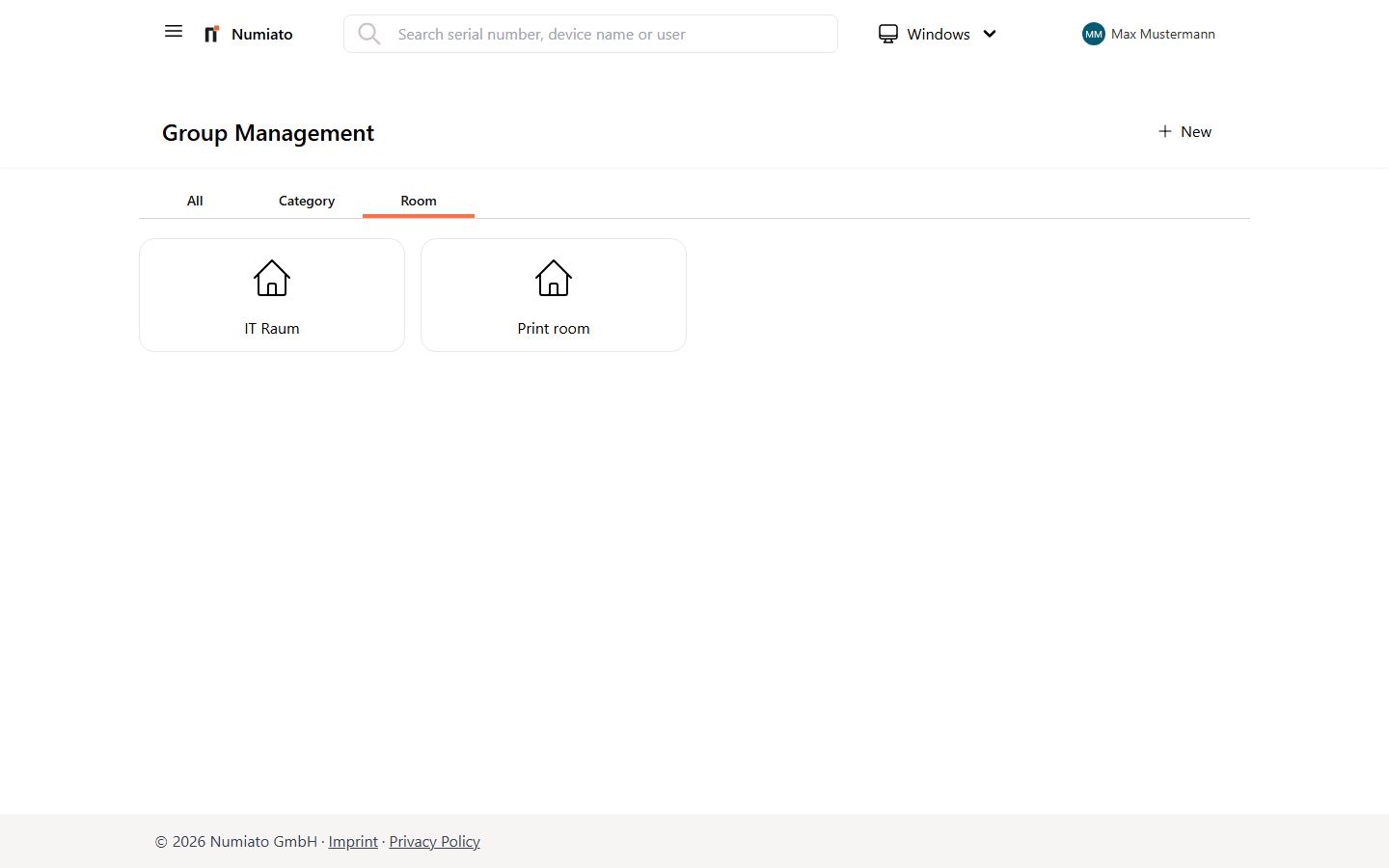Click the Windows monitor icon
This screenshot has width=1389, height=868.
tap(887, 34)
